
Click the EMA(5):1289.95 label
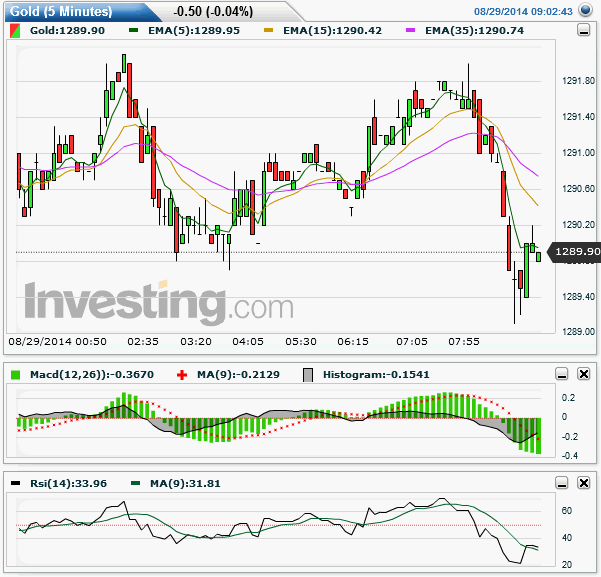[x=194, y=31]
